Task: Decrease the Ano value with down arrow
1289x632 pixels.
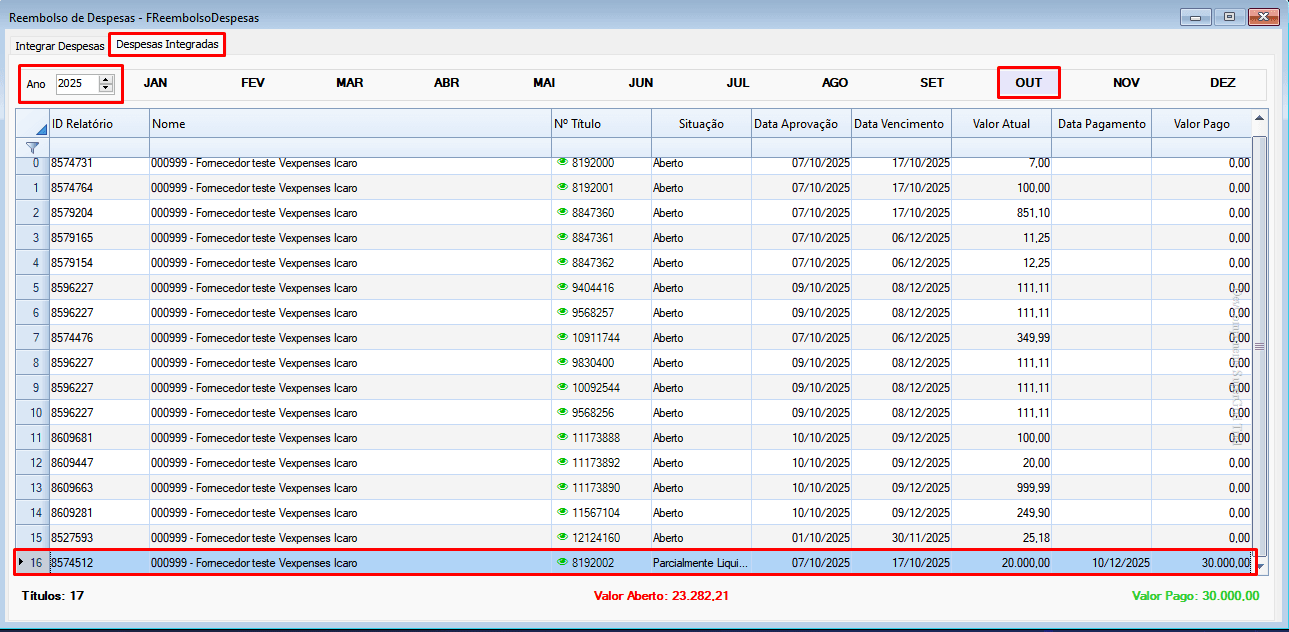Action: pos(106,88)
